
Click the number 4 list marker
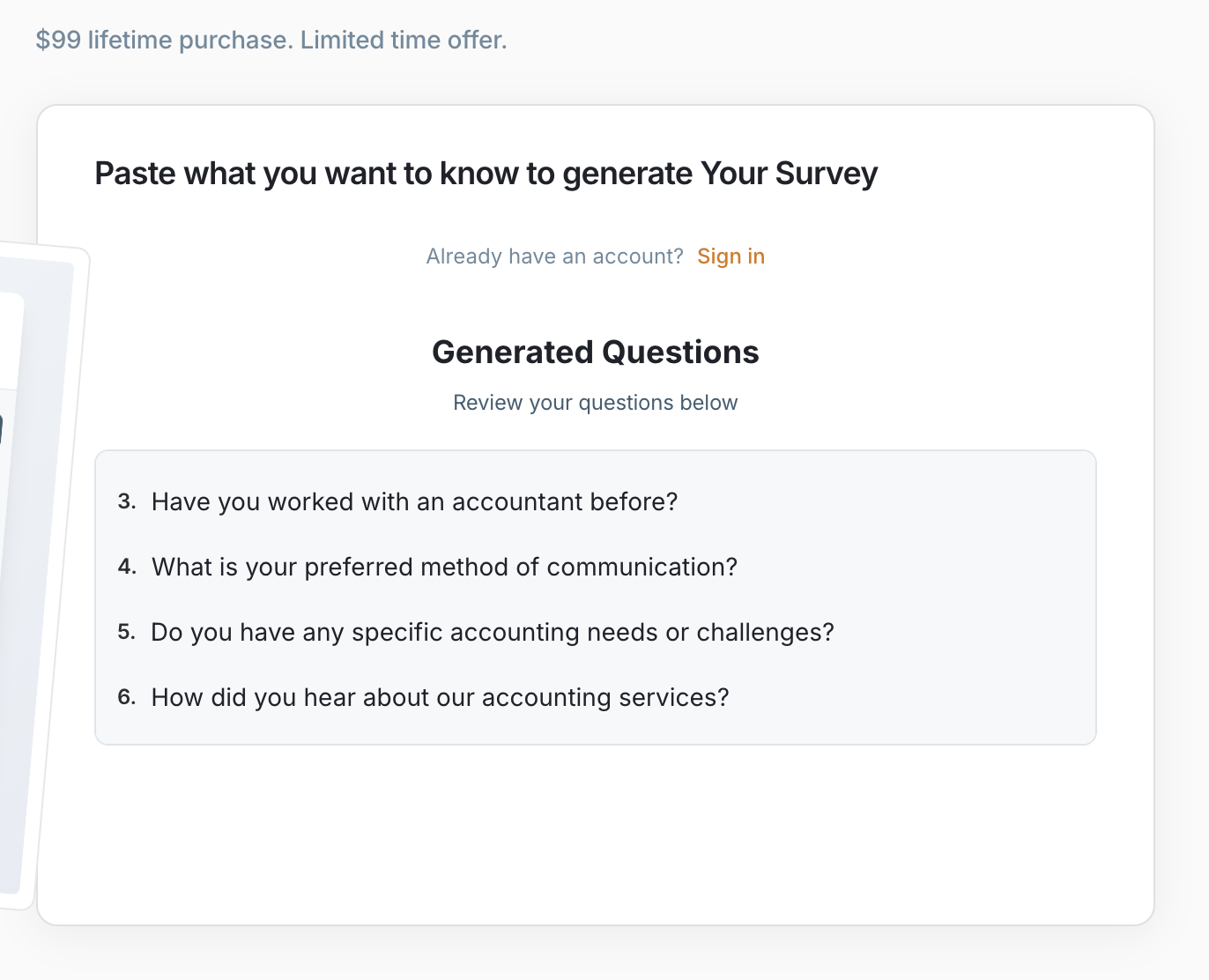point(127,567)
